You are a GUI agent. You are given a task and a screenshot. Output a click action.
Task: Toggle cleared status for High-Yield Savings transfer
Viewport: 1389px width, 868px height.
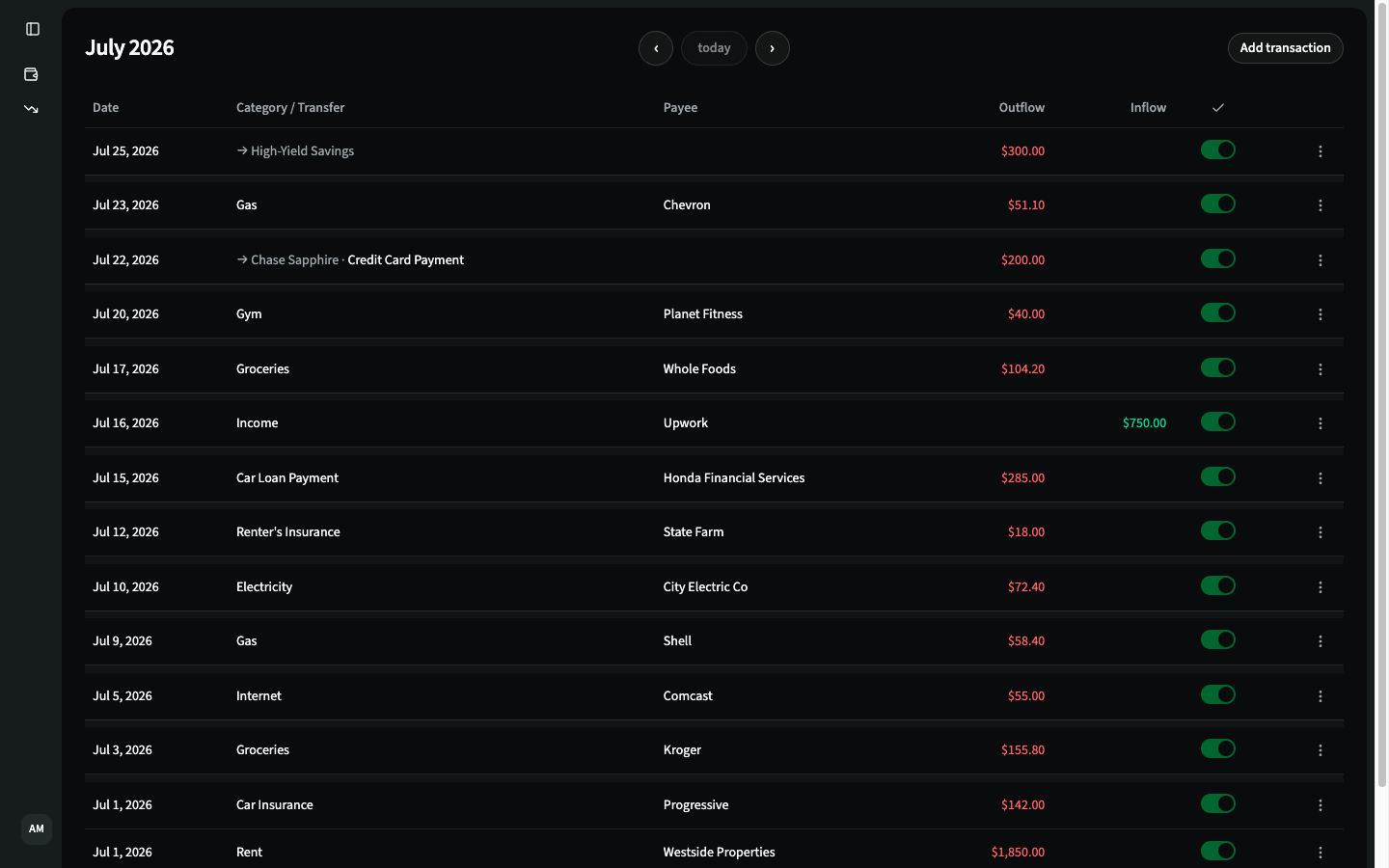1218,149
